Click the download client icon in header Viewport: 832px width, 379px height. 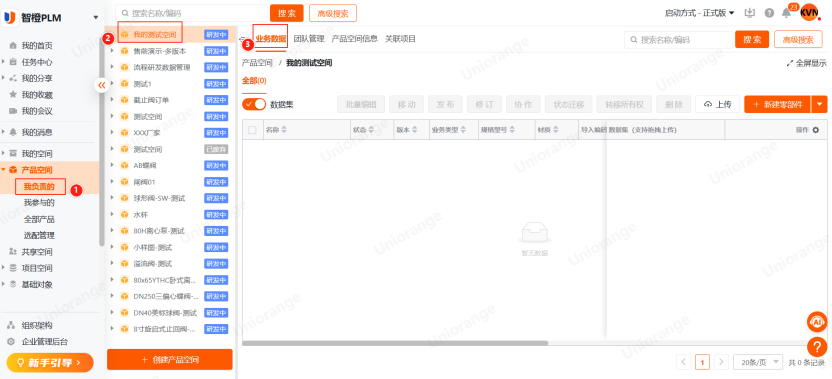[x=750, y=13]
